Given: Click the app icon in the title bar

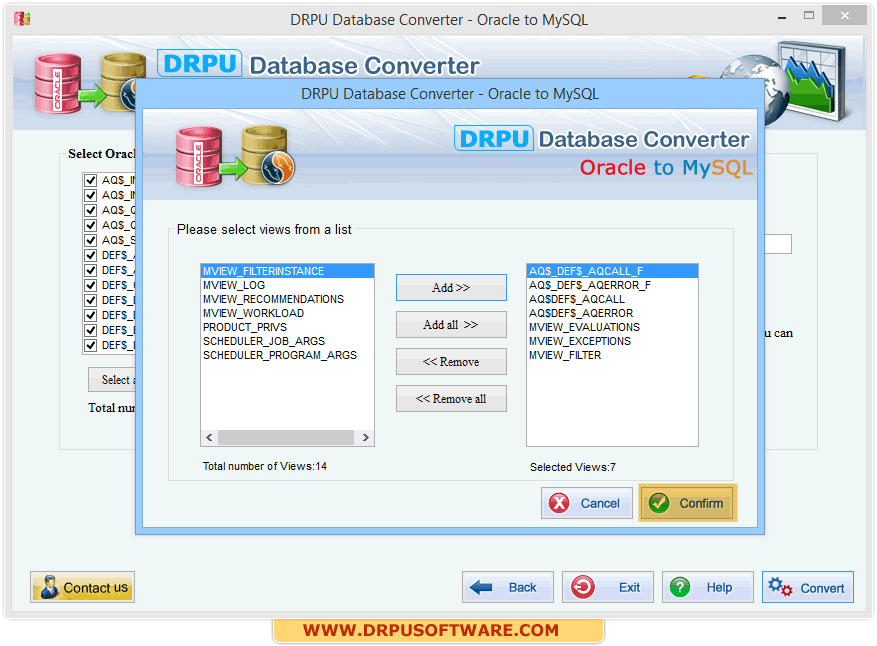Looking at the screenshot, I should coord(22,18).
